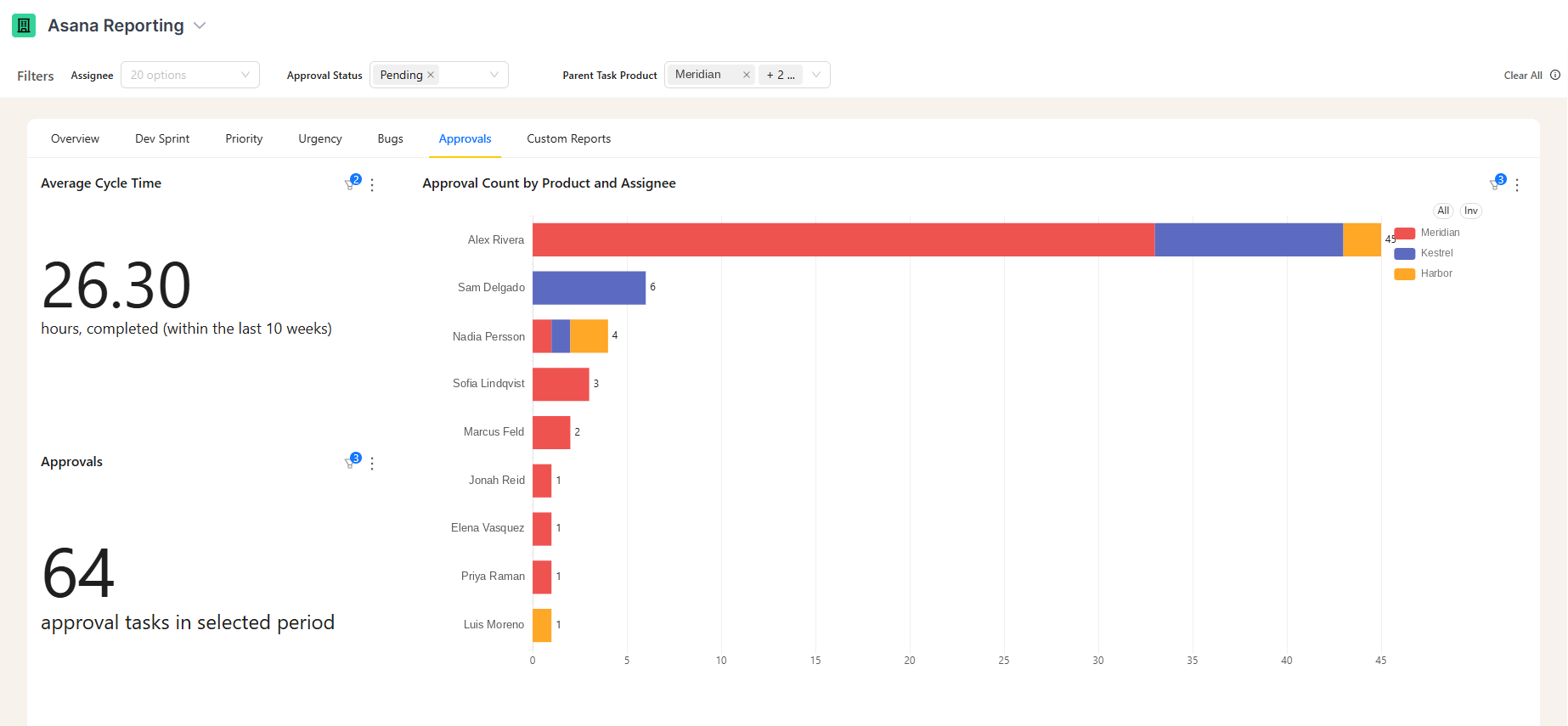Click the filter icon on Average Cycle Time
Viewport: 1568px width, 726px height.
pos(351,183)
